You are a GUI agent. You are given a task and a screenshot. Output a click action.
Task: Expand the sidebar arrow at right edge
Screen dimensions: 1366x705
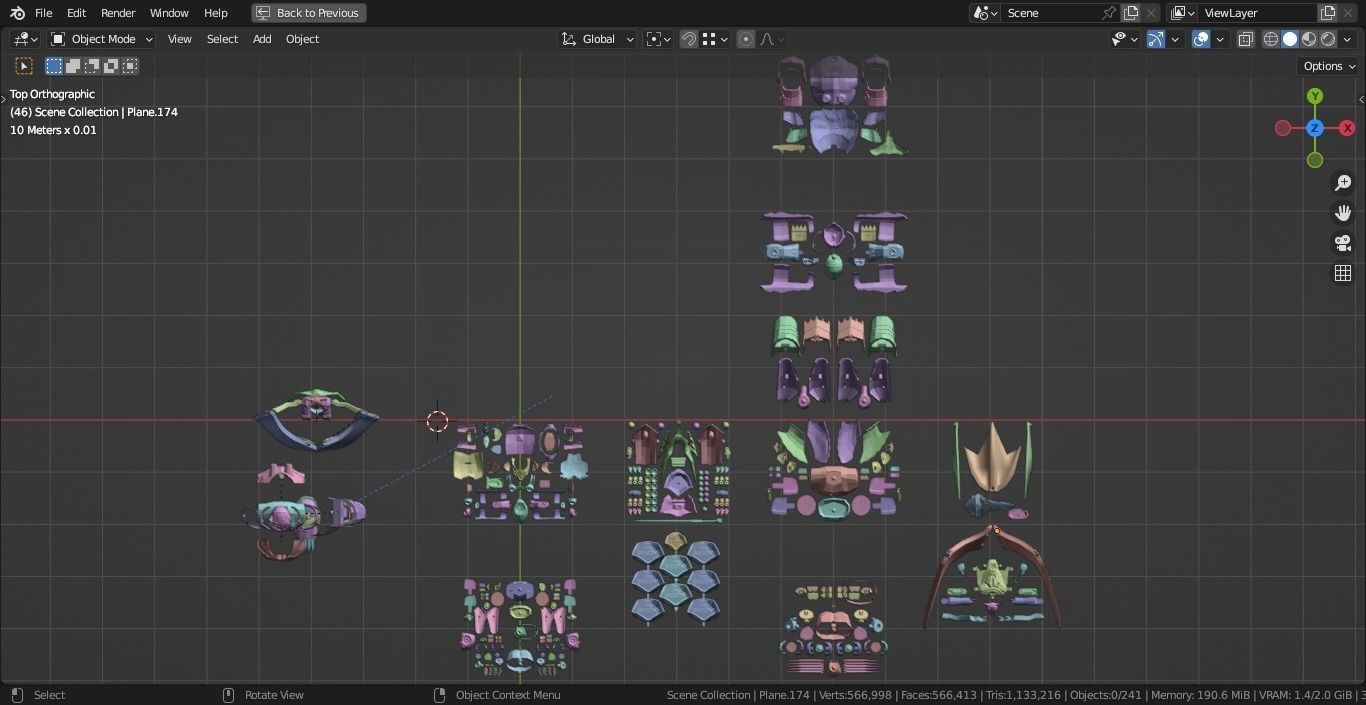pos(1361,99)
